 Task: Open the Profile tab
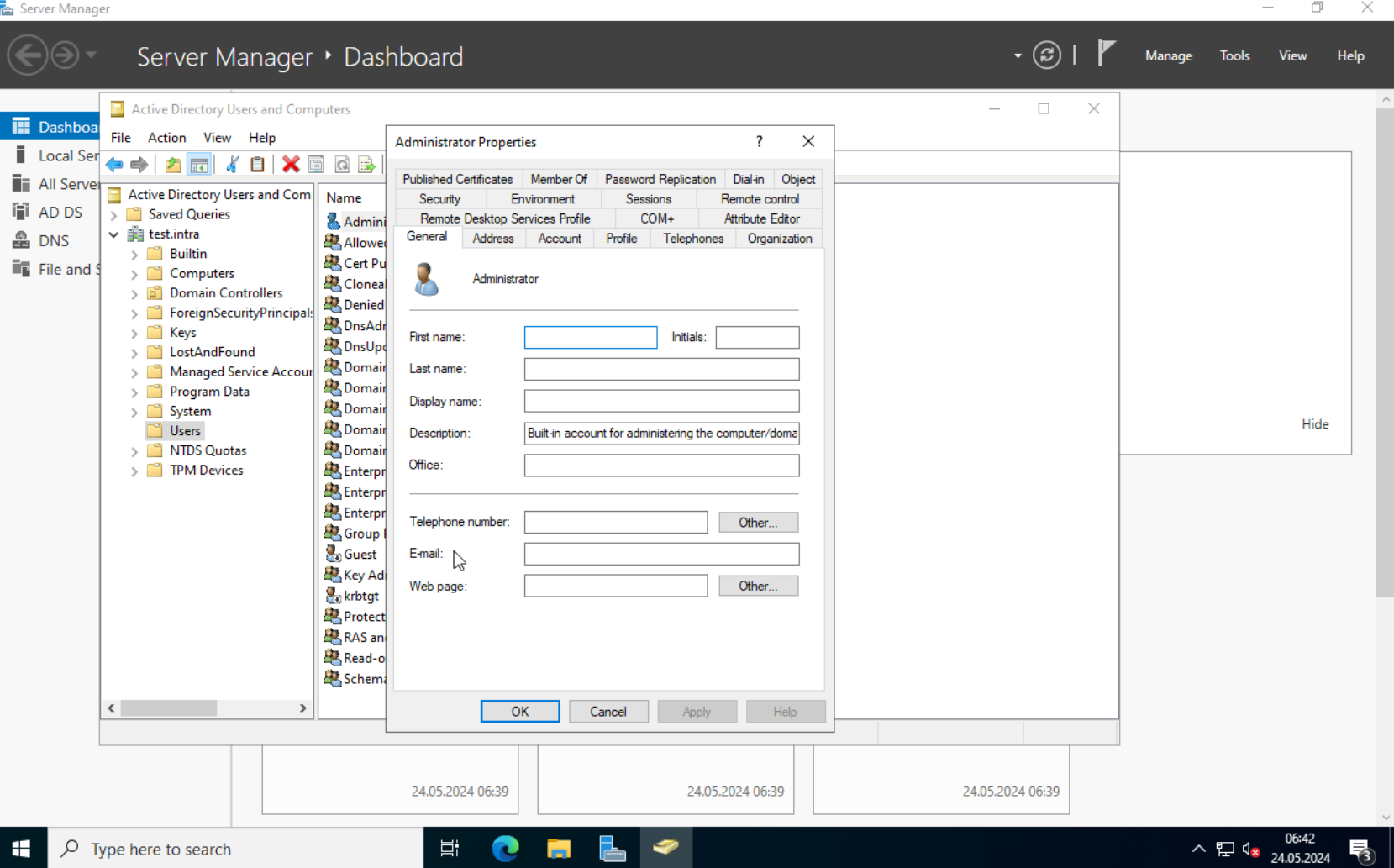pos(622,239)
